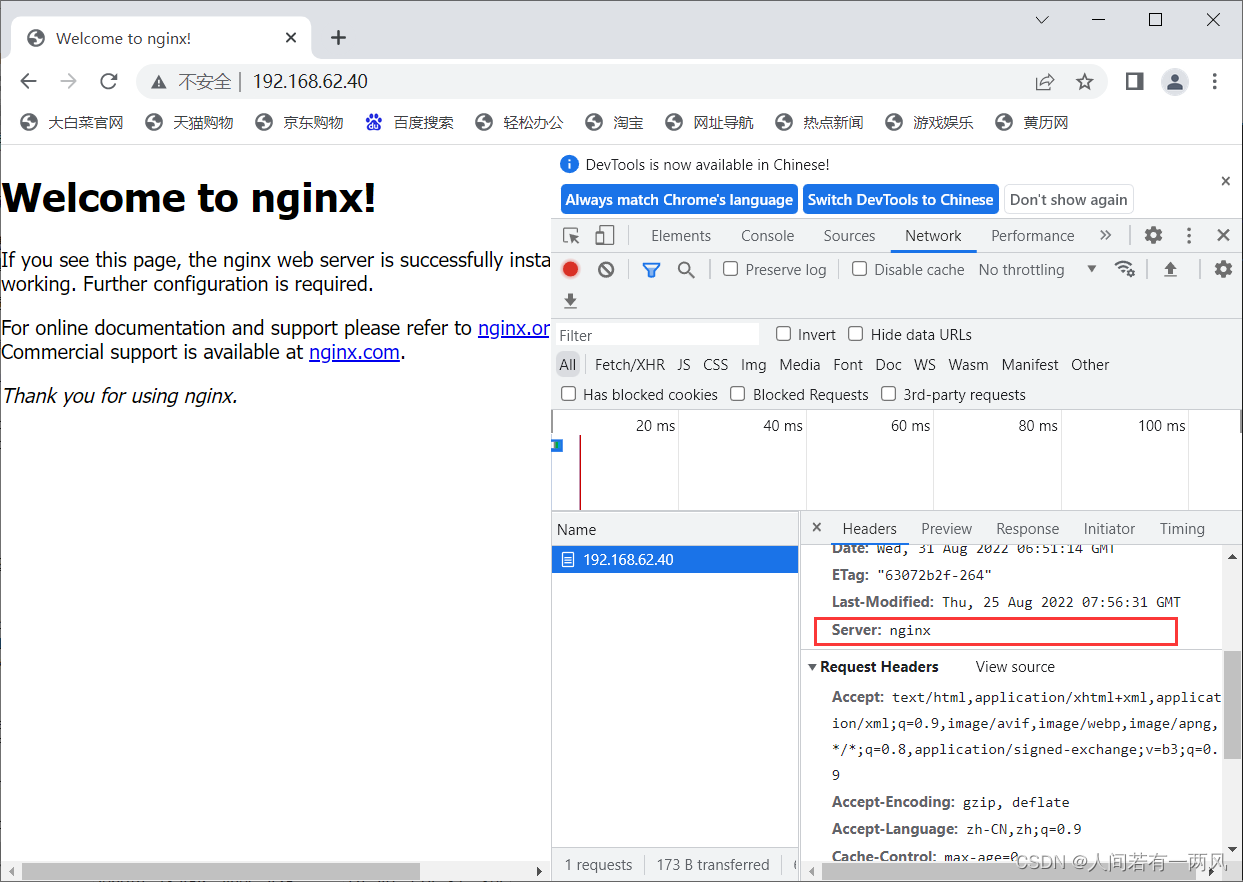
Task: Filter requests by Img type
Action: (754, 365)
